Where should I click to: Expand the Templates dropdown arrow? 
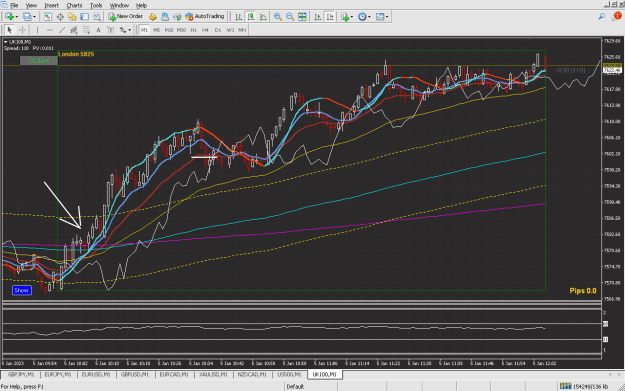pyautogui.click(x=387, y=17)
